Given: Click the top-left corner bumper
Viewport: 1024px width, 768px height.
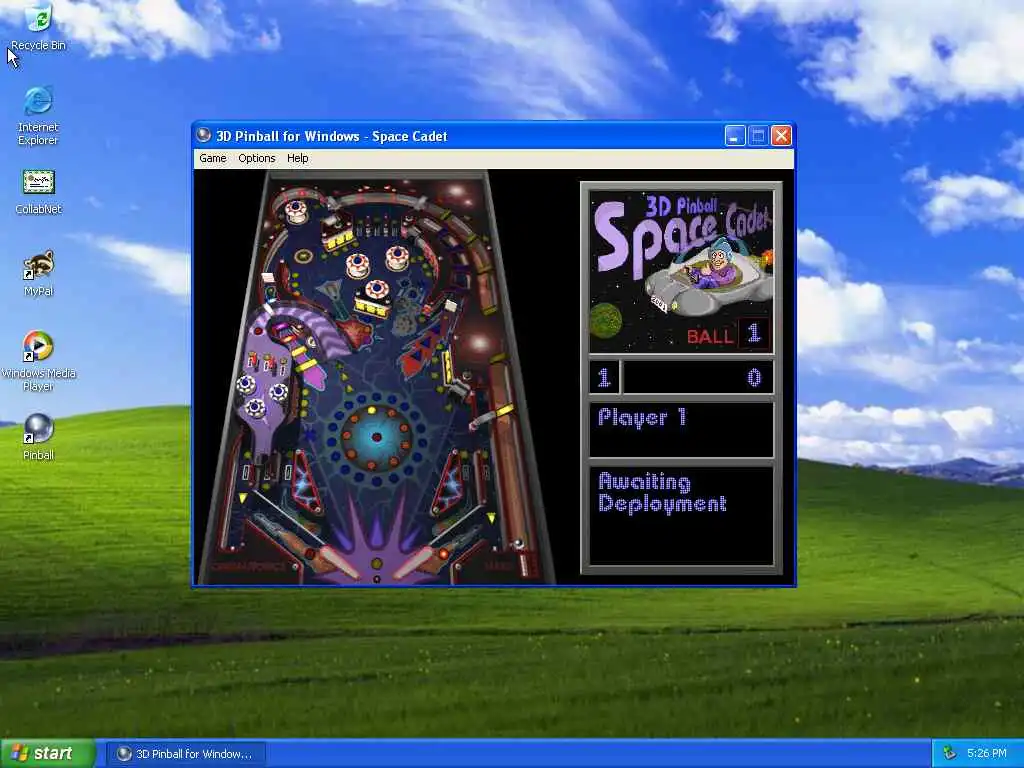Looking at the screenshot, I should coord(296,211).
